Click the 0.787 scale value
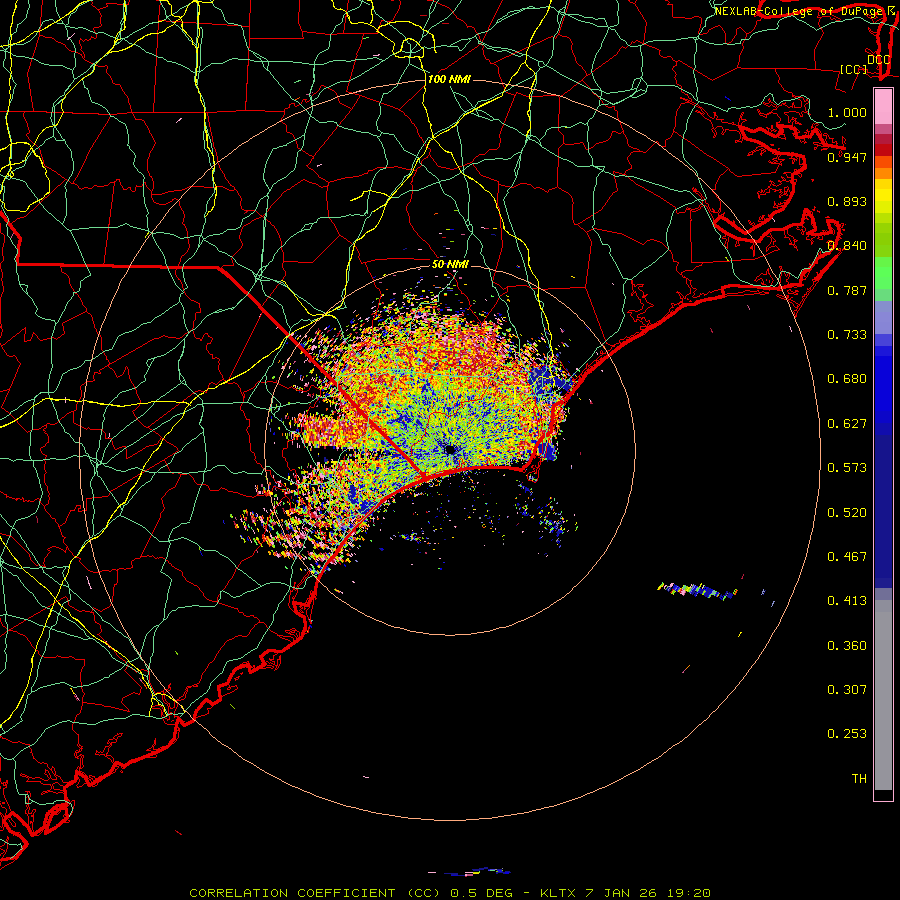 847,290
